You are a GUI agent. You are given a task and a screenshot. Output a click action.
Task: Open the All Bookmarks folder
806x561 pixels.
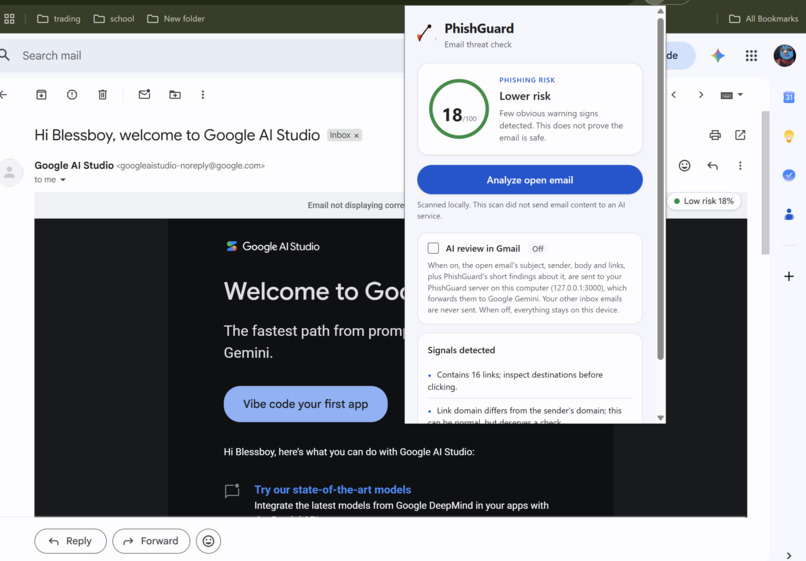[764, 19]
